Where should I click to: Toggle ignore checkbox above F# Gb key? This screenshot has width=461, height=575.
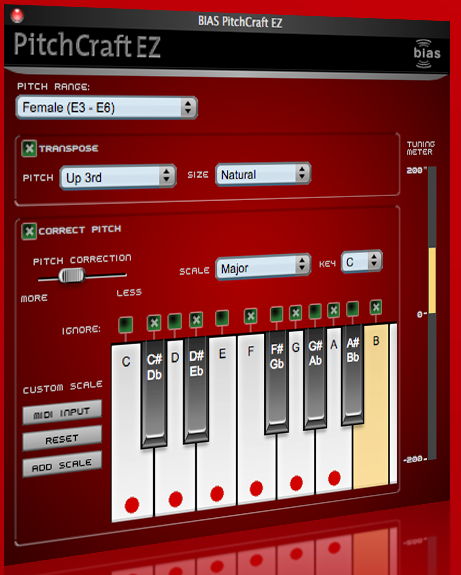tap(276, 314)
